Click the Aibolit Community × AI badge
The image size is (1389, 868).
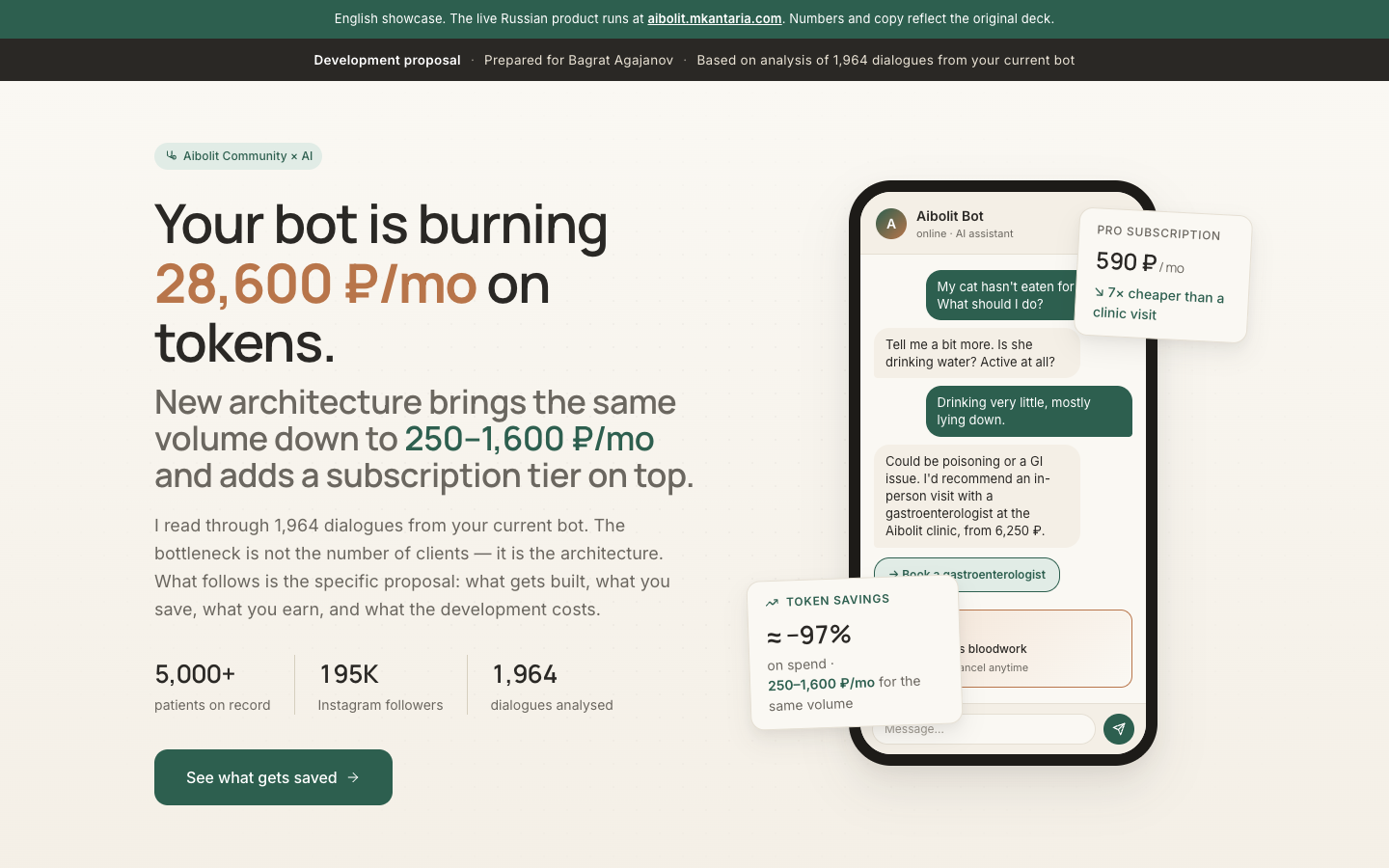click(x=238, y=156)
